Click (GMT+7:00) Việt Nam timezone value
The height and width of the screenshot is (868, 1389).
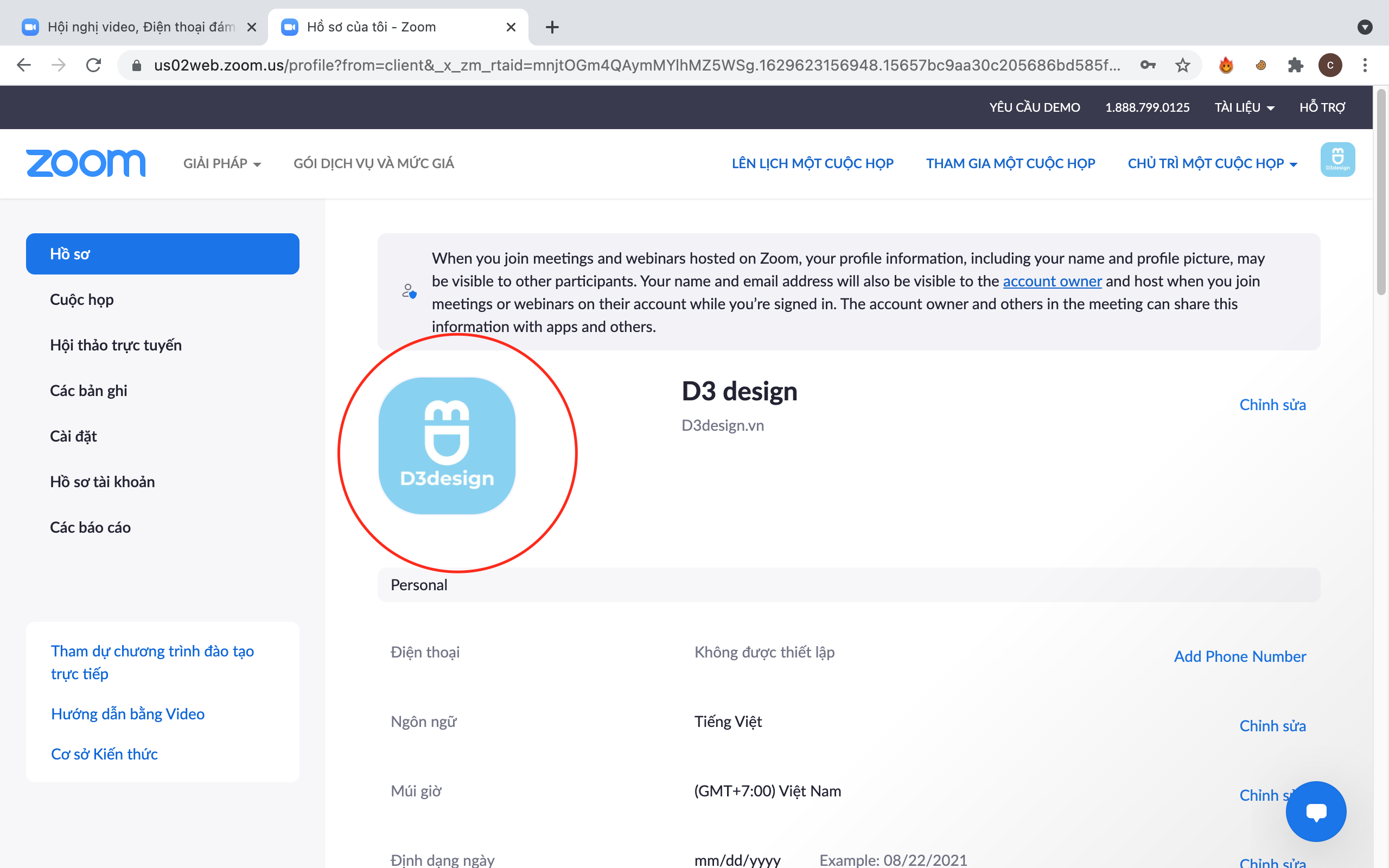tap(768, 791)
